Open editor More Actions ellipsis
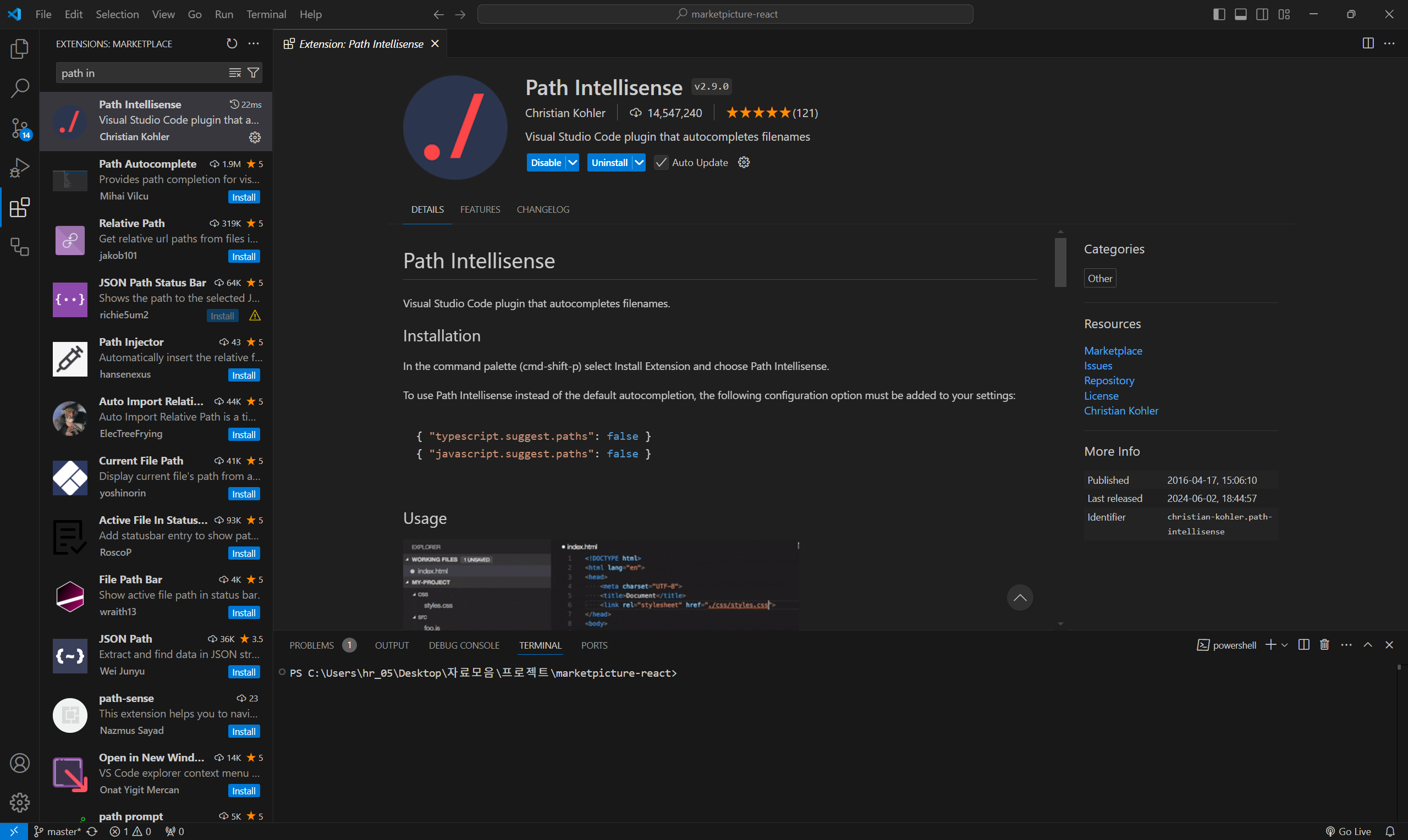The width and height of the screenshot is (1408, 840). (x=1389, y=43)
